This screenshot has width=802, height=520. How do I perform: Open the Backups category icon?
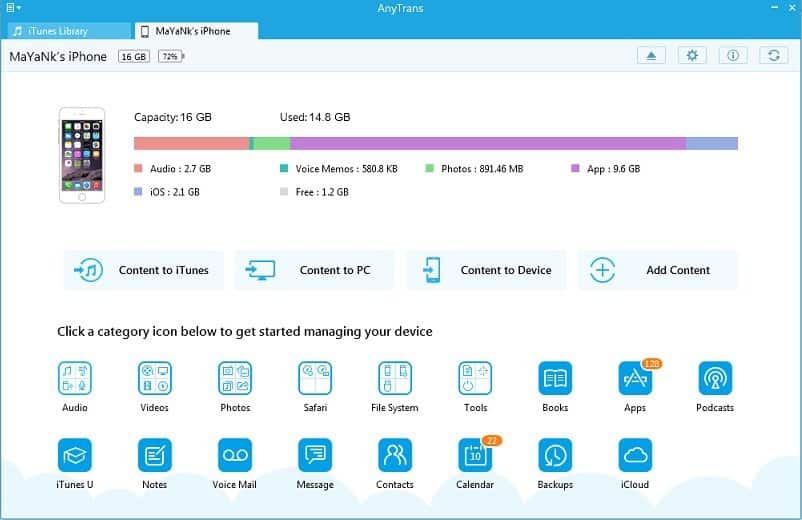tap(555, 455)
